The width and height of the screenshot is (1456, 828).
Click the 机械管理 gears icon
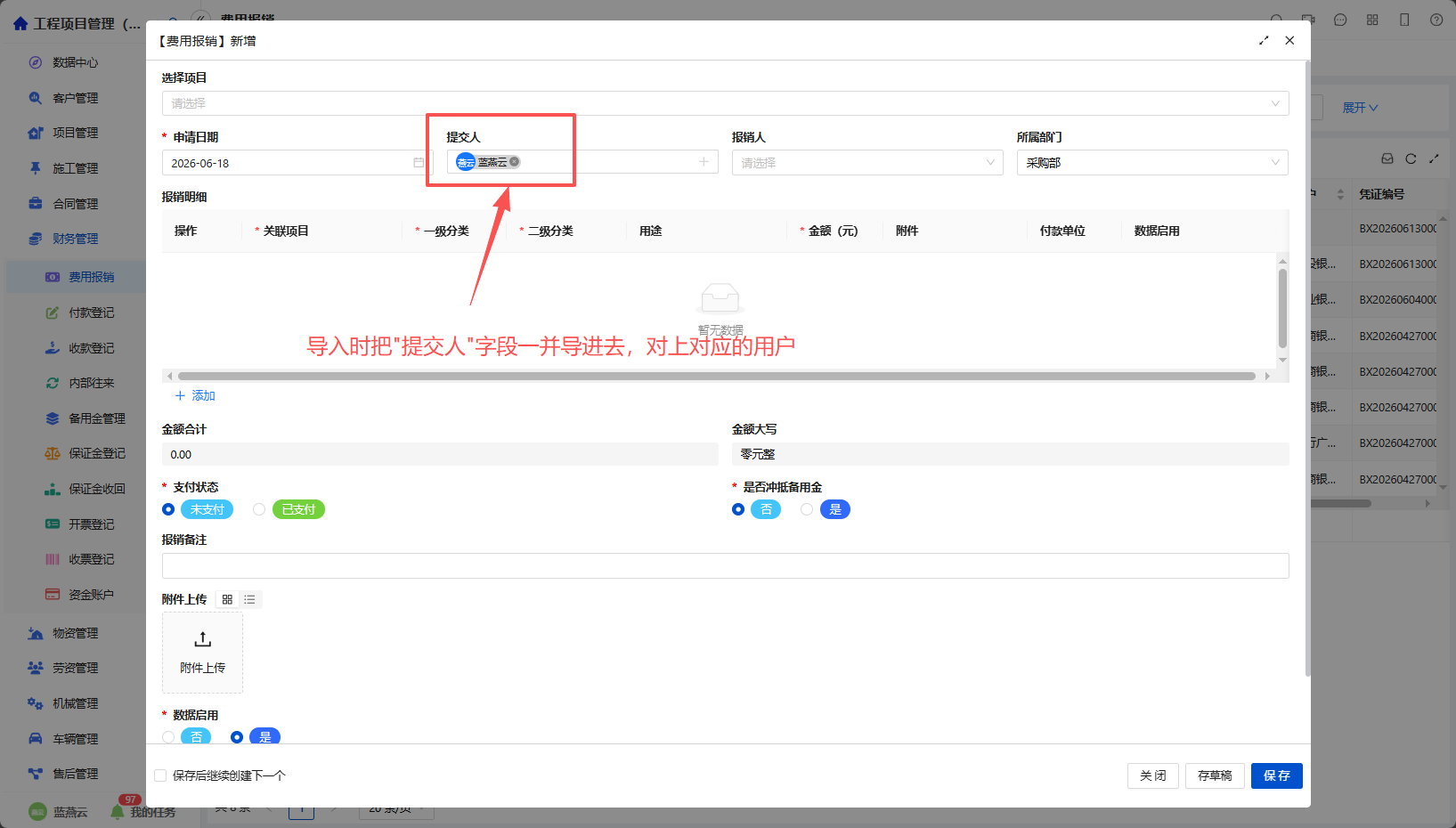pos(36,703)
